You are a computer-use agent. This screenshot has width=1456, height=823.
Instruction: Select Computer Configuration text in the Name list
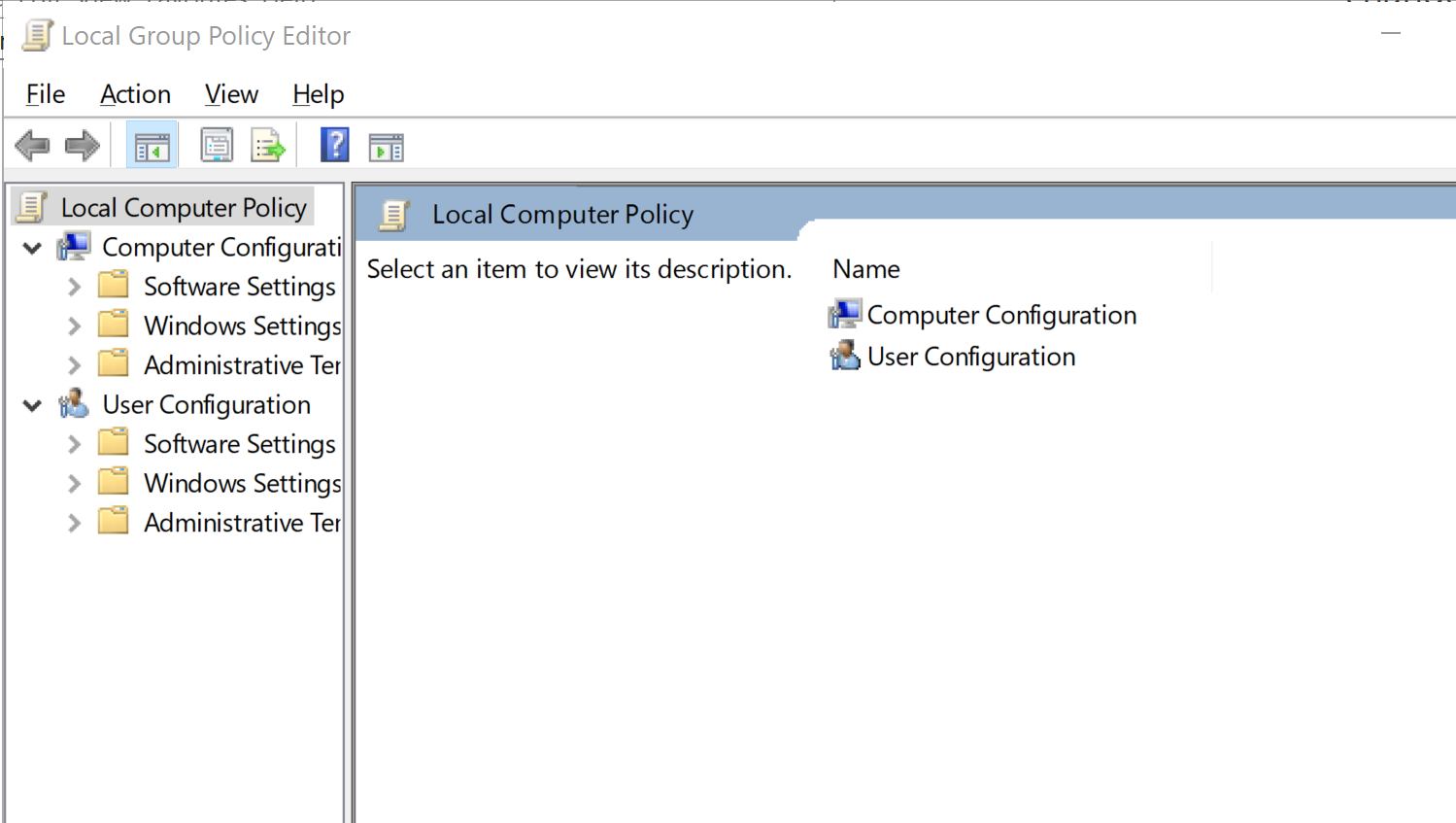[1001, 315]
